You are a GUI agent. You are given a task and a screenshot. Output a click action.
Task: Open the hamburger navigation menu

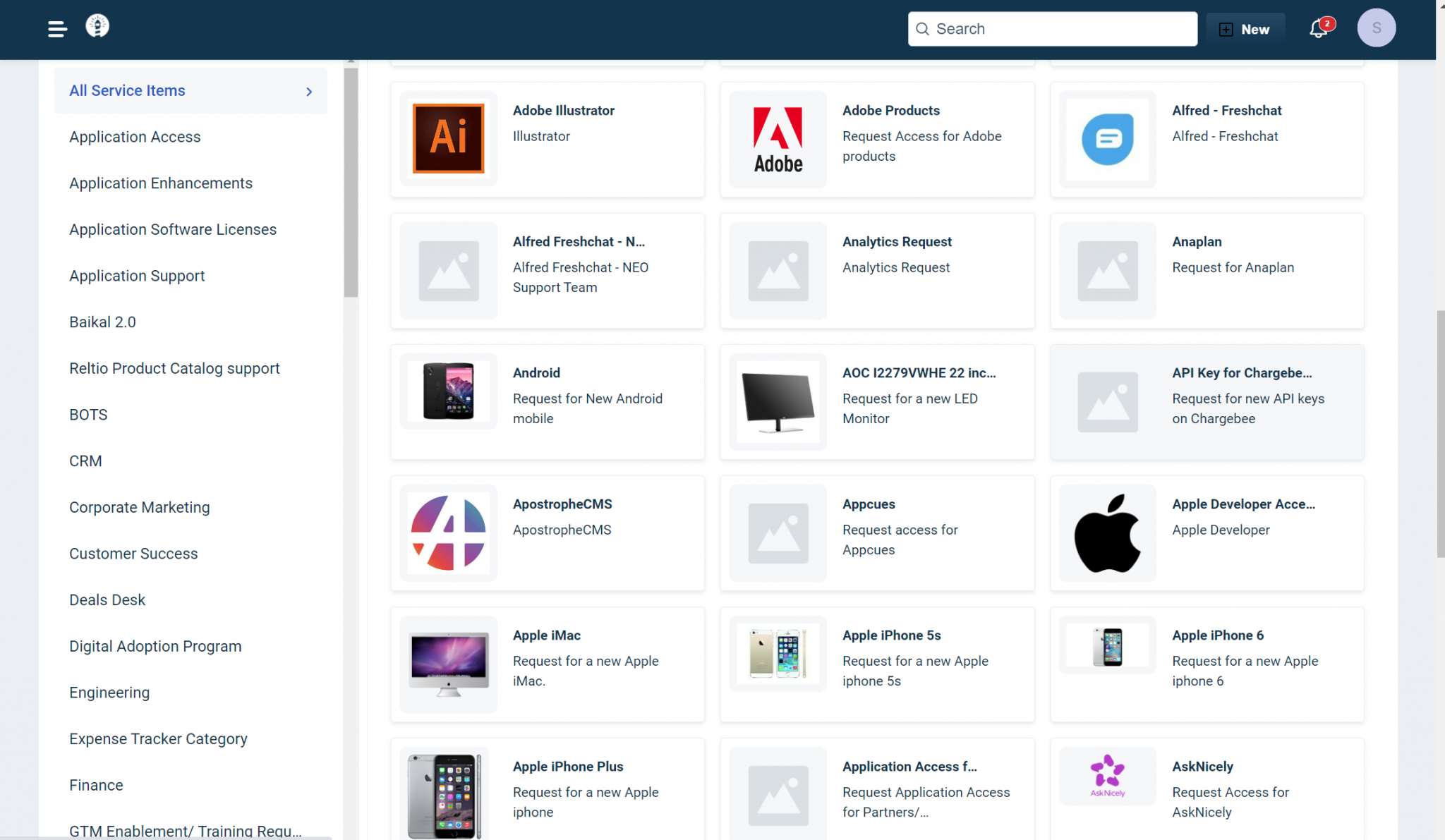tap(57, 29)
